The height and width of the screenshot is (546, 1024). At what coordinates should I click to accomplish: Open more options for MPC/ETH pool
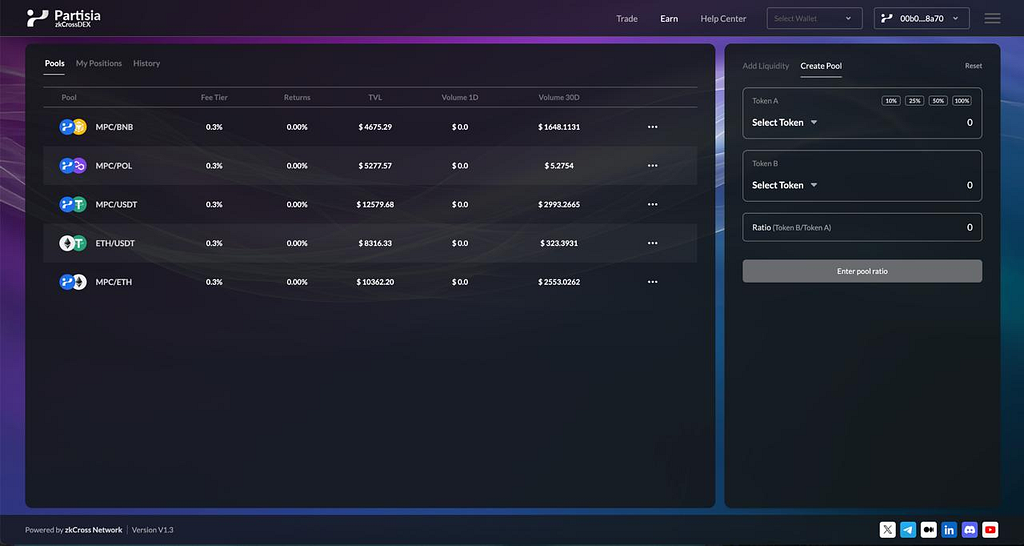pyautogui.click(x=652, y=282)
